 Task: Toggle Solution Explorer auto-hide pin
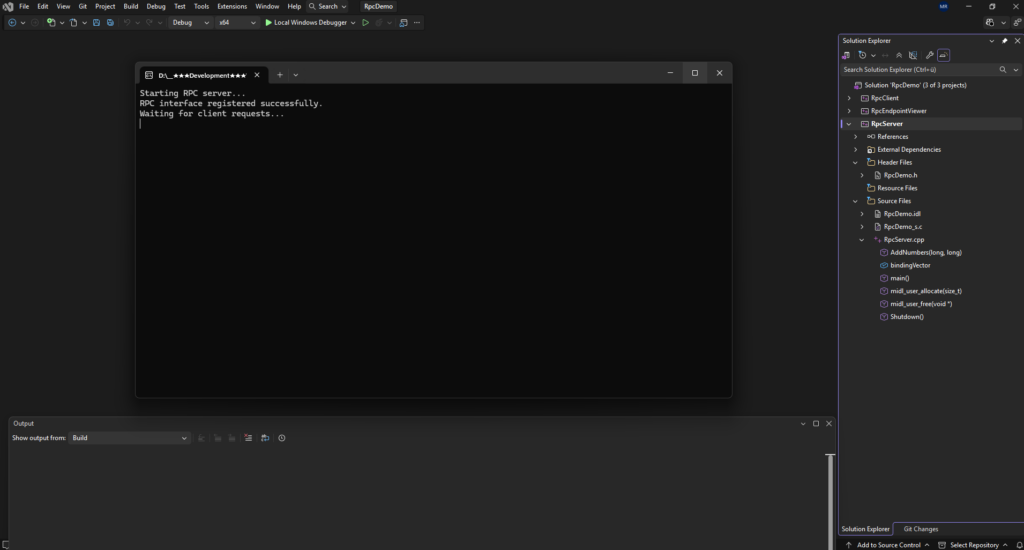click(x=1004, y=40)
